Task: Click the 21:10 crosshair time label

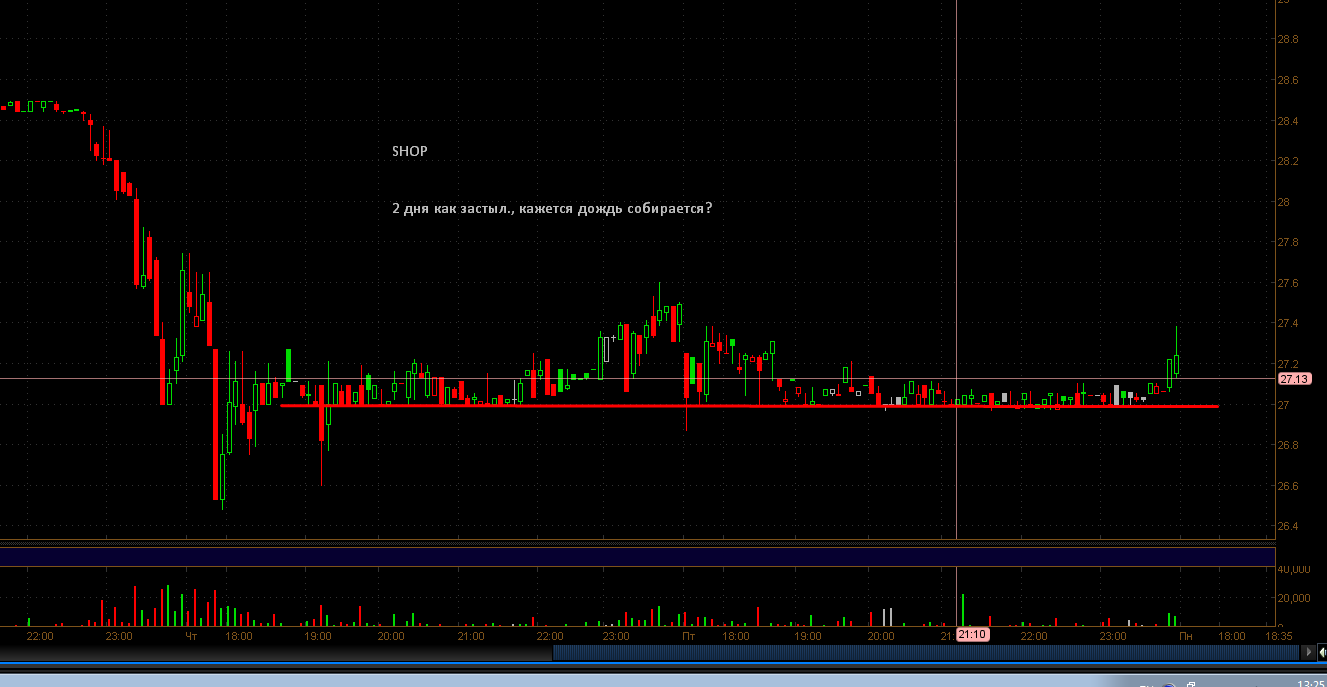Action: (973, 634)
